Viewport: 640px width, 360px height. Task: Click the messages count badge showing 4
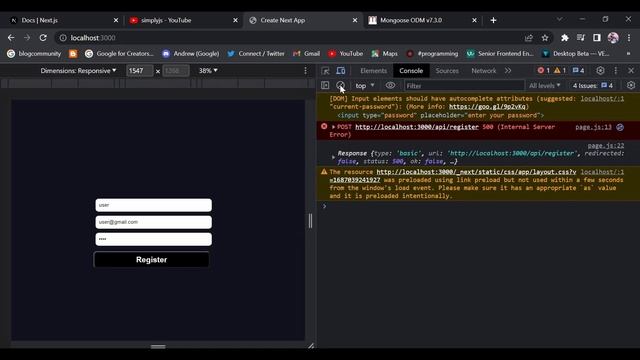tap(578, 71)
